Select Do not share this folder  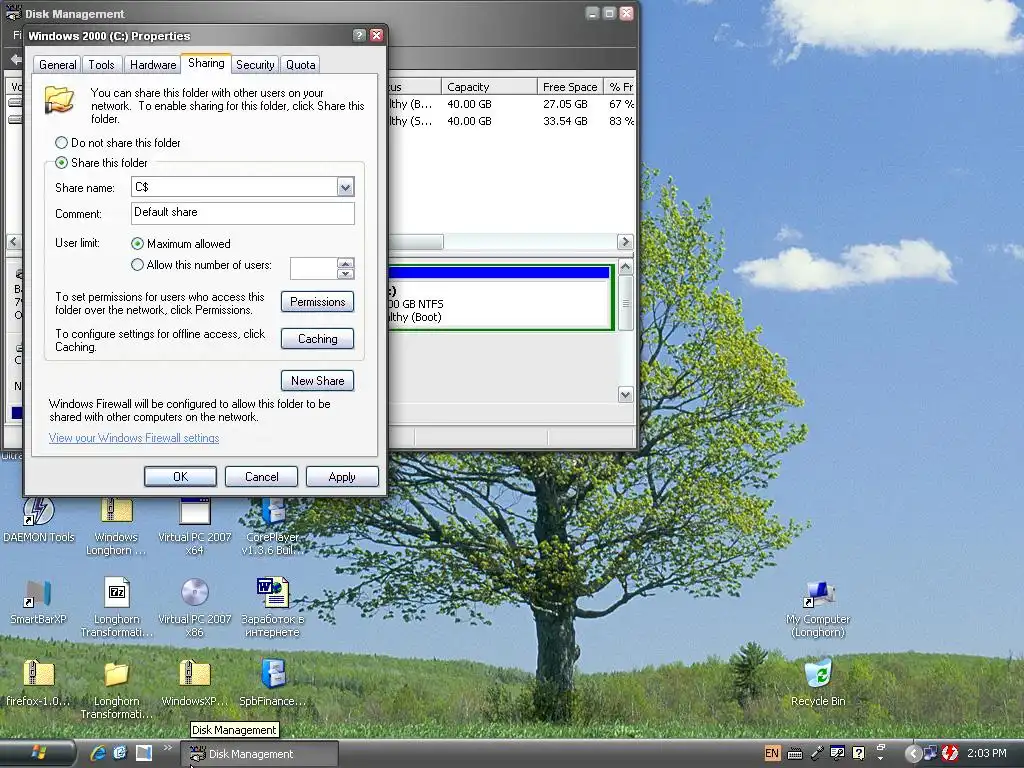point(118,142)
